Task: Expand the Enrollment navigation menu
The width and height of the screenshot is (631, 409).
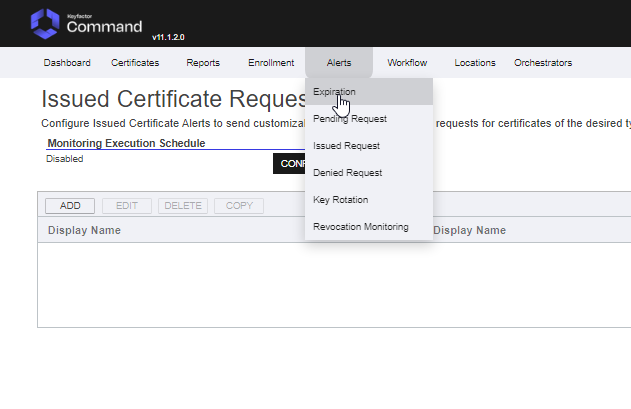Action: (271, 63)
